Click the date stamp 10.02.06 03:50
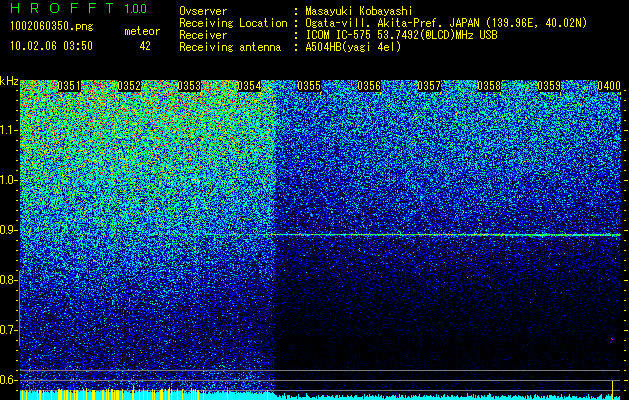 pos(51,46)
